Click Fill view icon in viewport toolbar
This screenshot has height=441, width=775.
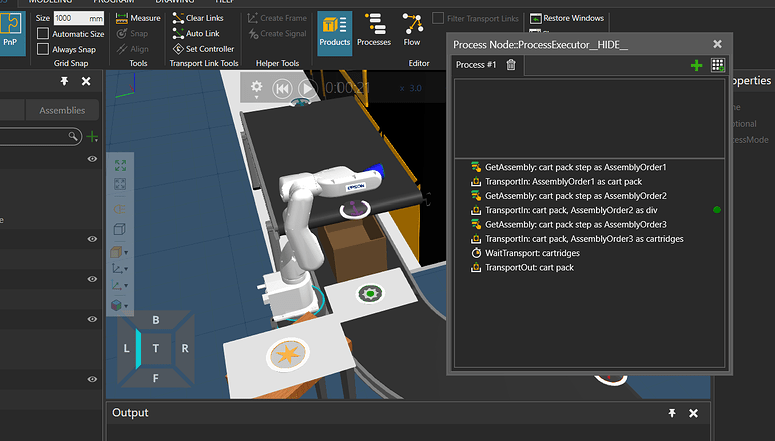pyautogui.click(x=120, y=165)
